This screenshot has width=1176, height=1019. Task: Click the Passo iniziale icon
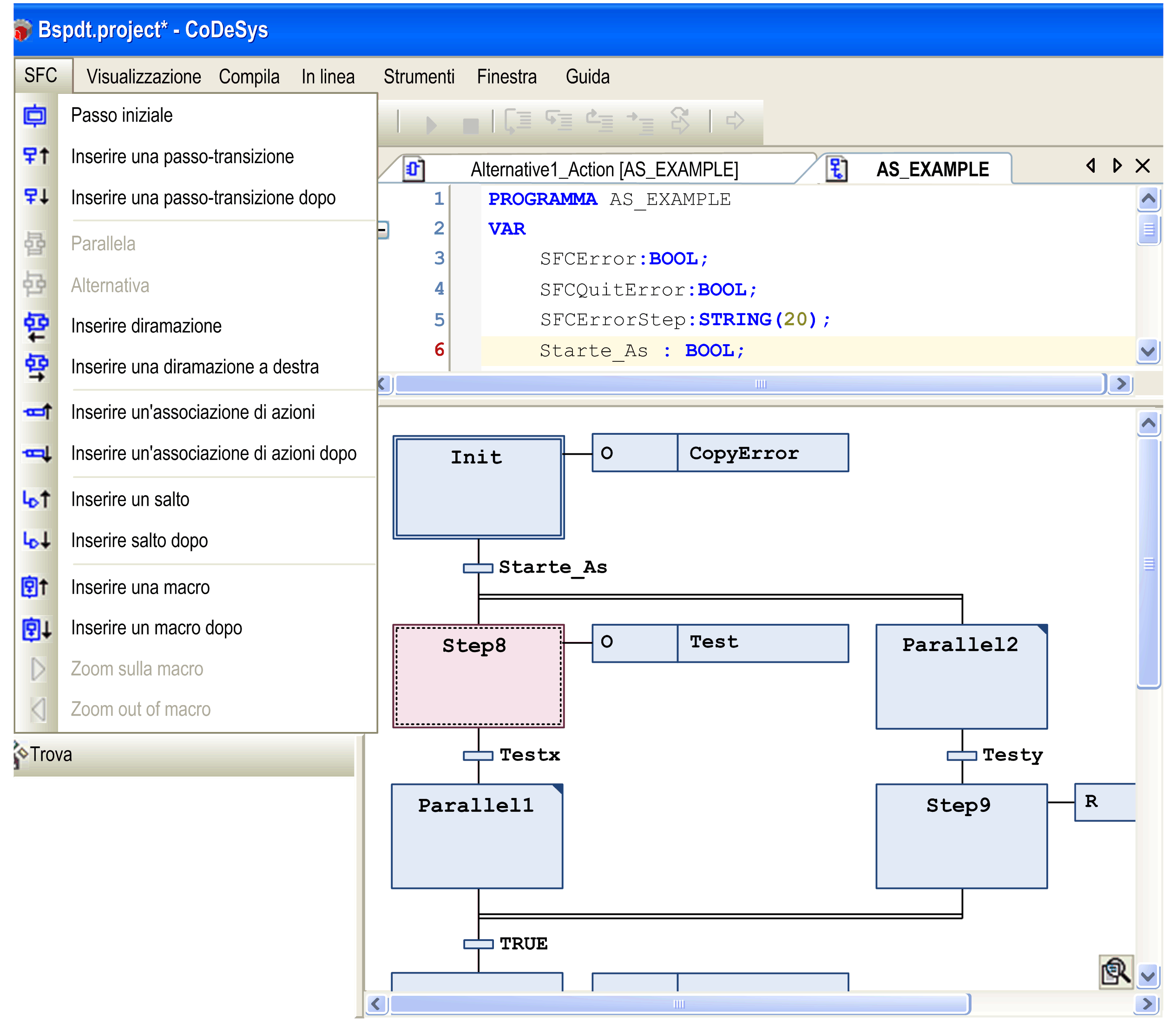(35, 116)
